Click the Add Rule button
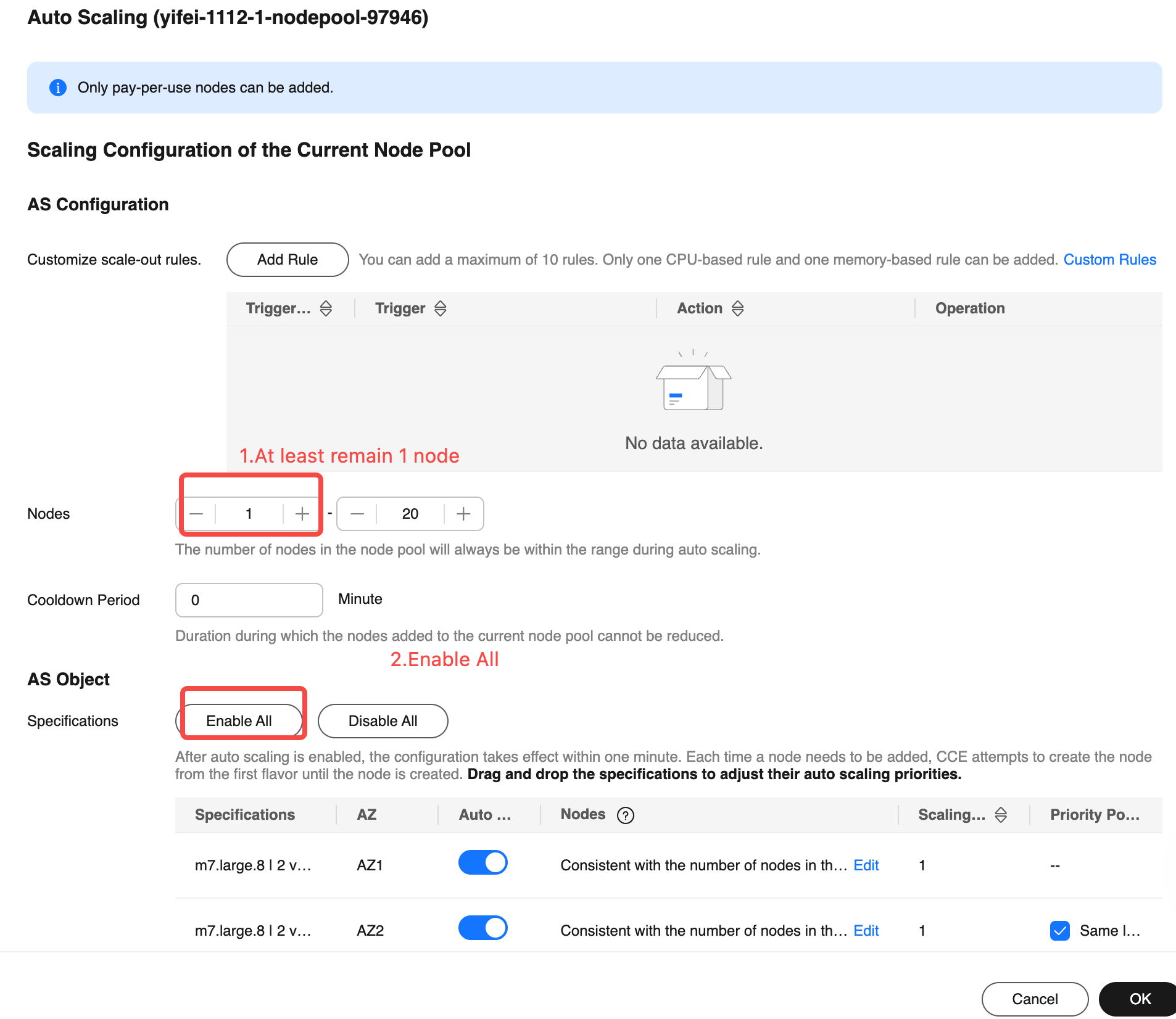1176x1019 pixels. [x=288, y=260]
